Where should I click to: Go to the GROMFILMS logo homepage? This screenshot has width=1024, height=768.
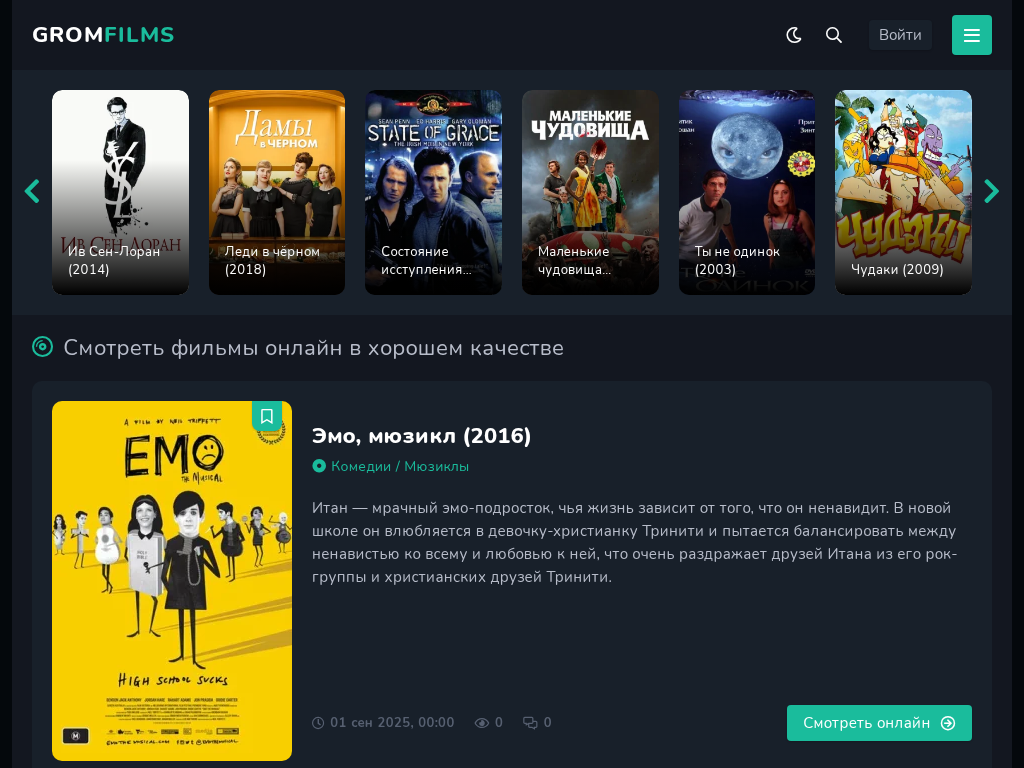[x=103, y=35]
